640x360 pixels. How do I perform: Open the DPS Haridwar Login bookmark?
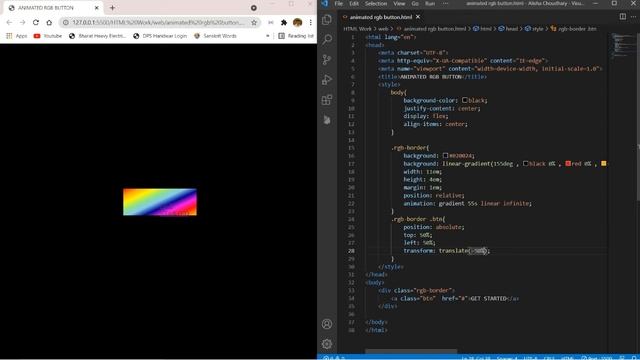click(x=160, y=36)
